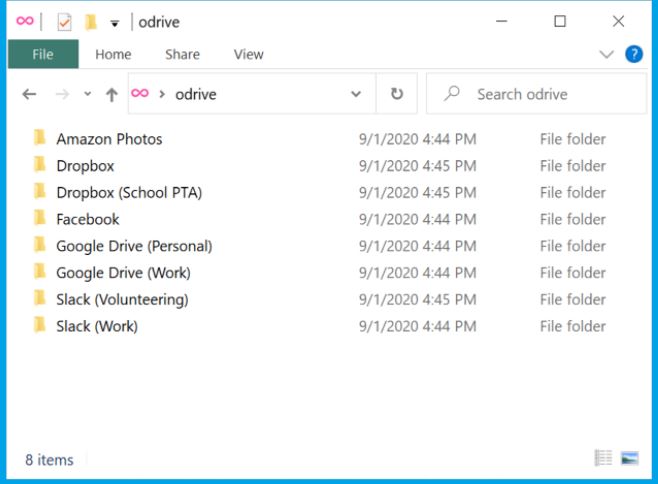Select the Facebook folder name
The width and height of the screenshot is (658, 484).
[88, 219]
